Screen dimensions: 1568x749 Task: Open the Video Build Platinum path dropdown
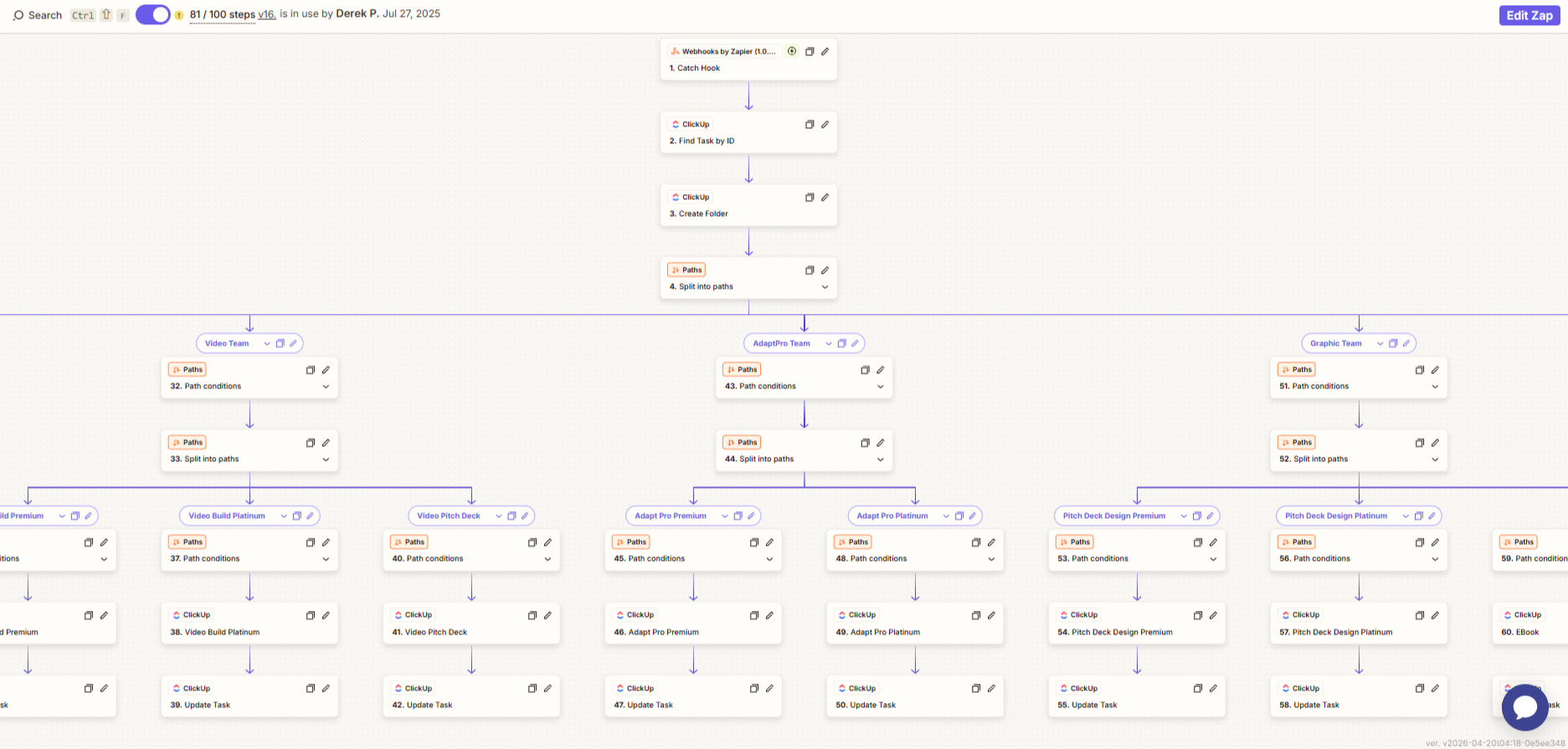coord(284,516)
